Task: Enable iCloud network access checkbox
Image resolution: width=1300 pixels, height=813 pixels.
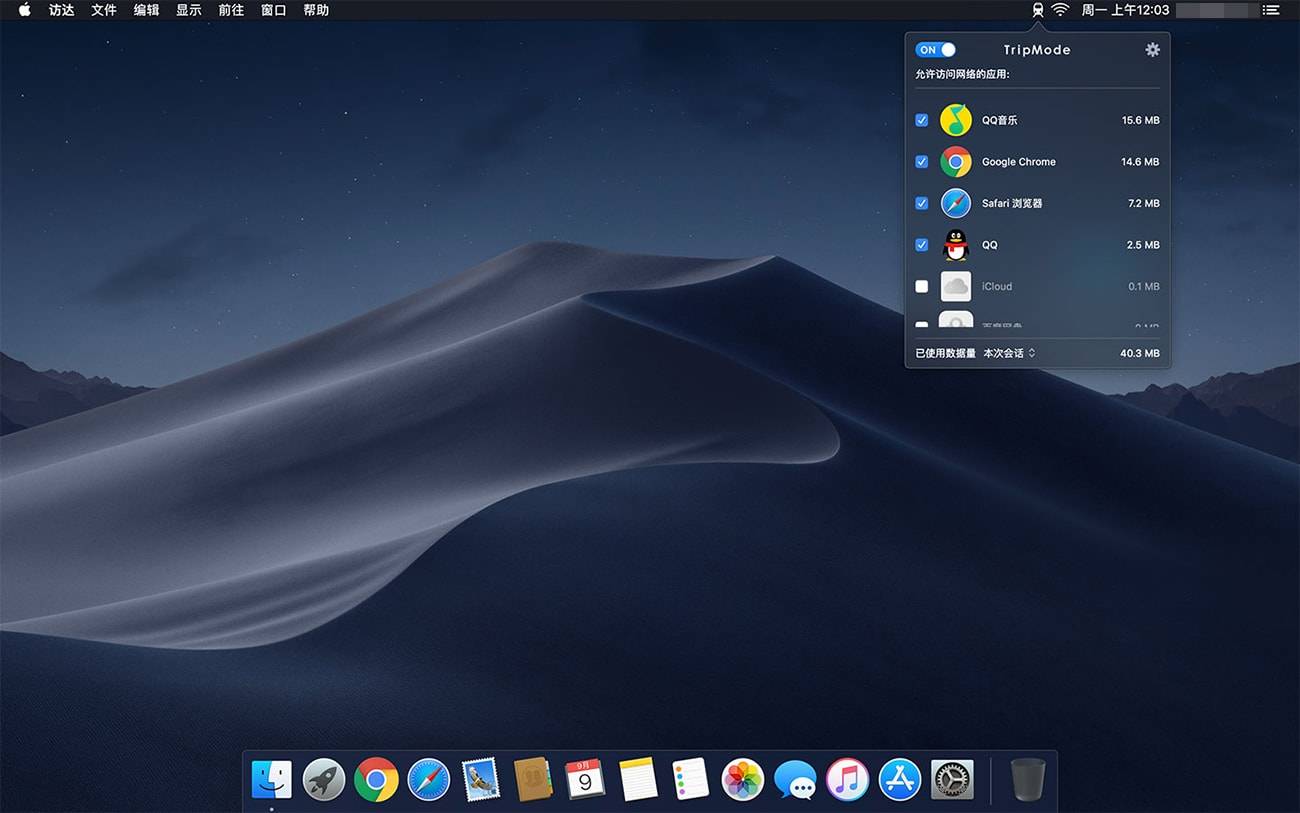Action: tap(922, 286)
